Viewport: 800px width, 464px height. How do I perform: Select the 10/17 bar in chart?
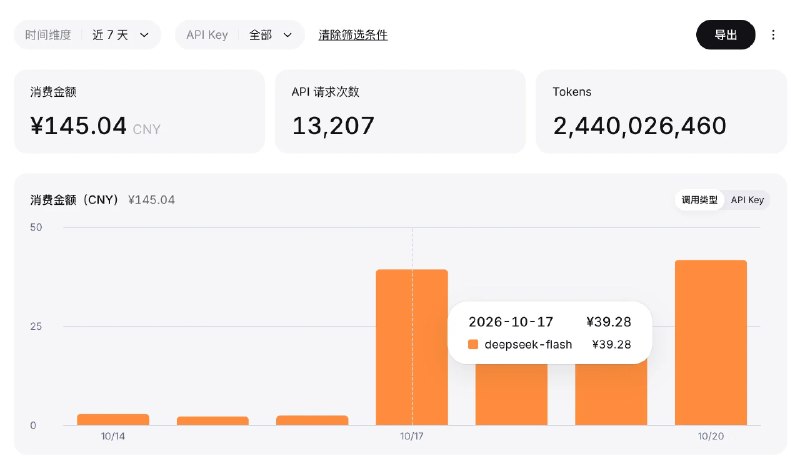coord(412,347)
